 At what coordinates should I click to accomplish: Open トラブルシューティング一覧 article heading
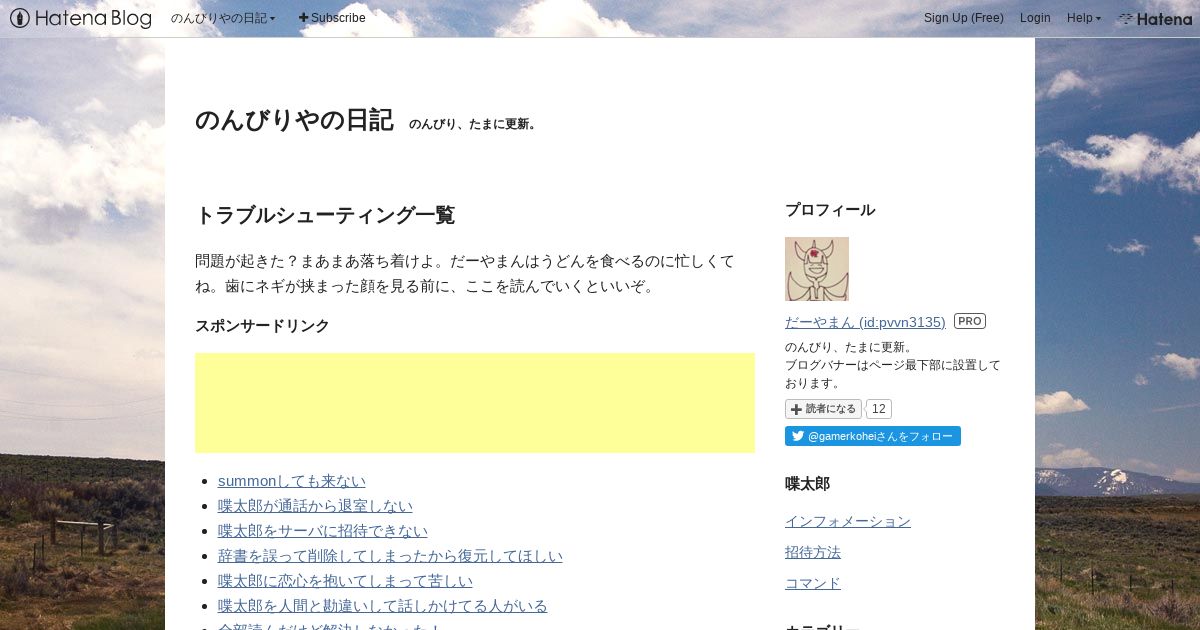[325, 215]
